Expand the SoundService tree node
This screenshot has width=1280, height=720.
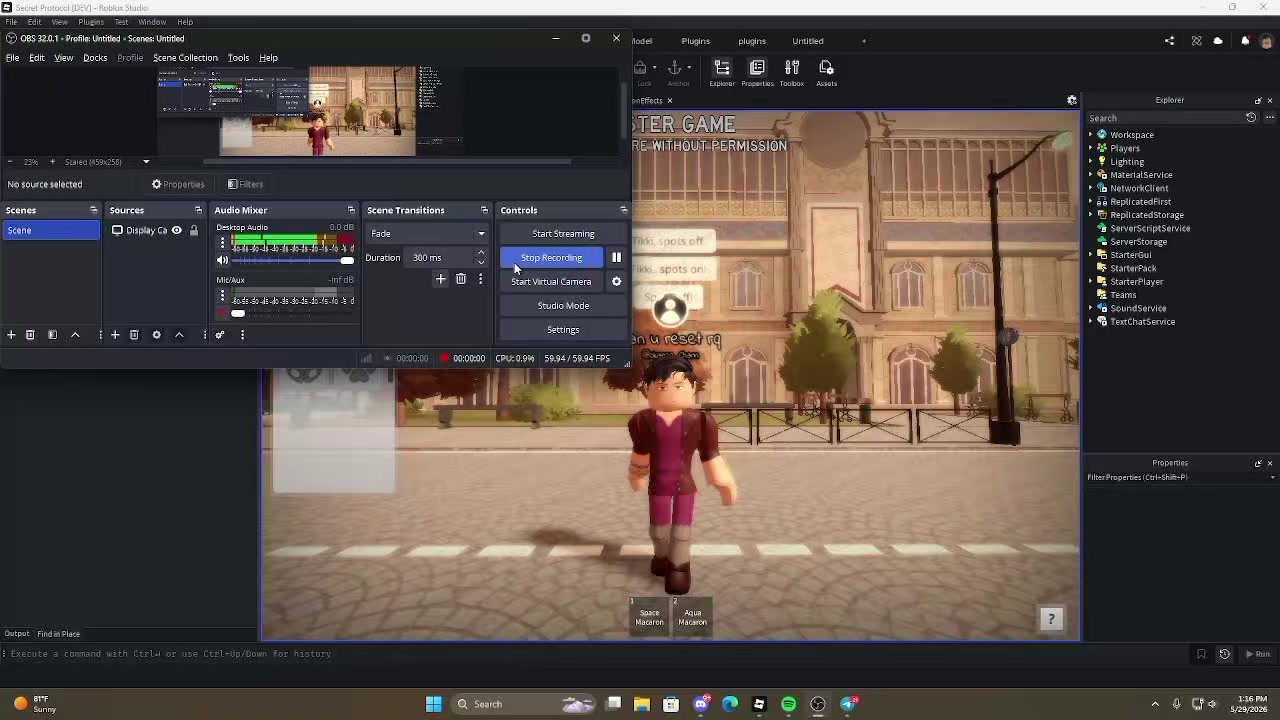pyautogui.click(x=1091, y=308)
